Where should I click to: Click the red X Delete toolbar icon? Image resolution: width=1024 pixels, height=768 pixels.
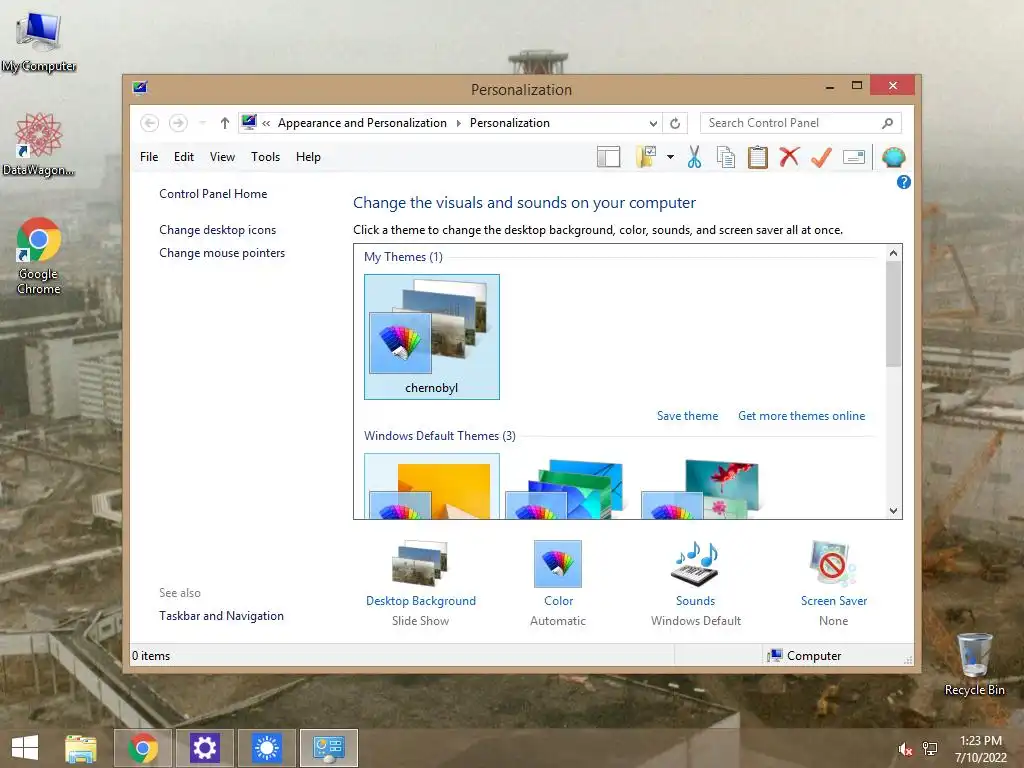tap(789, 157)
